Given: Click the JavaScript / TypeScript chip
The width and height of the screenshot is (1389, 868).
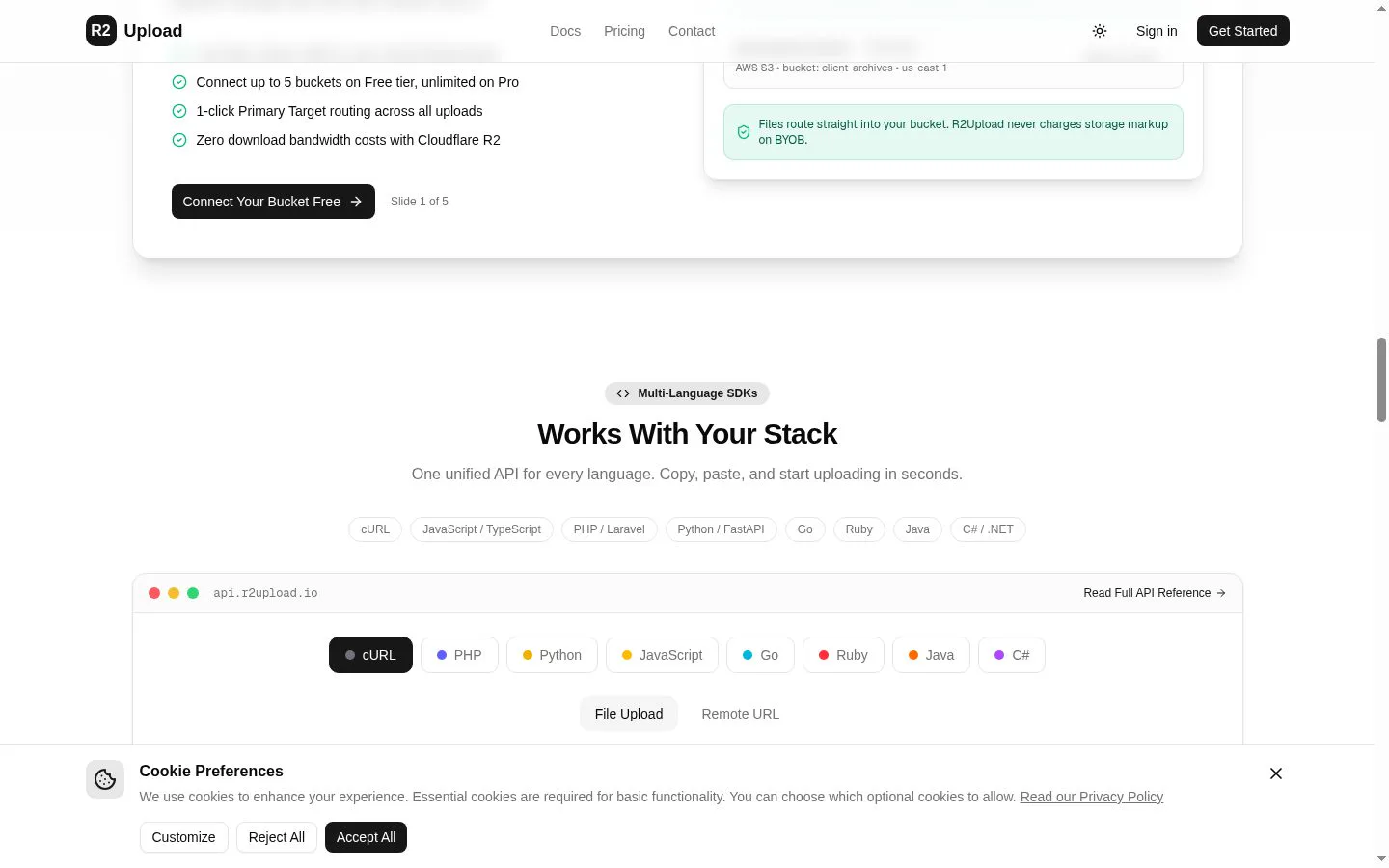Looking at the screenshot, I should 481,529.
